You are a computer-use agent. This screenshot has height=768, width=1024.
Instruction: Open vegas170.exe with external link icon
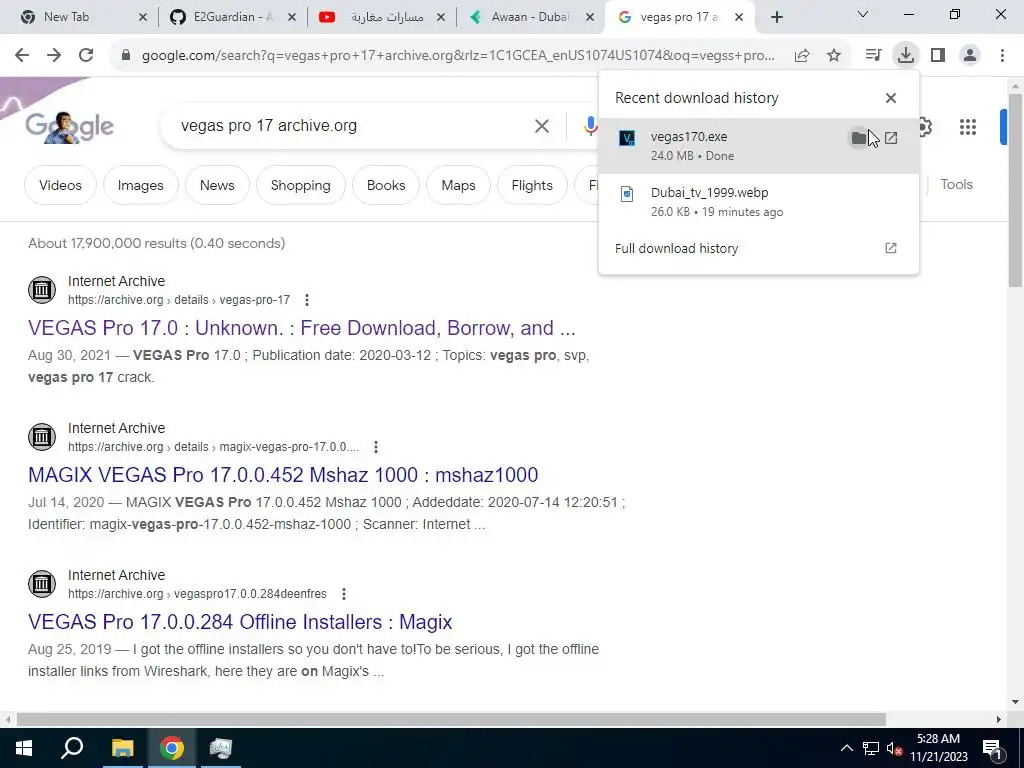(891, 138)
